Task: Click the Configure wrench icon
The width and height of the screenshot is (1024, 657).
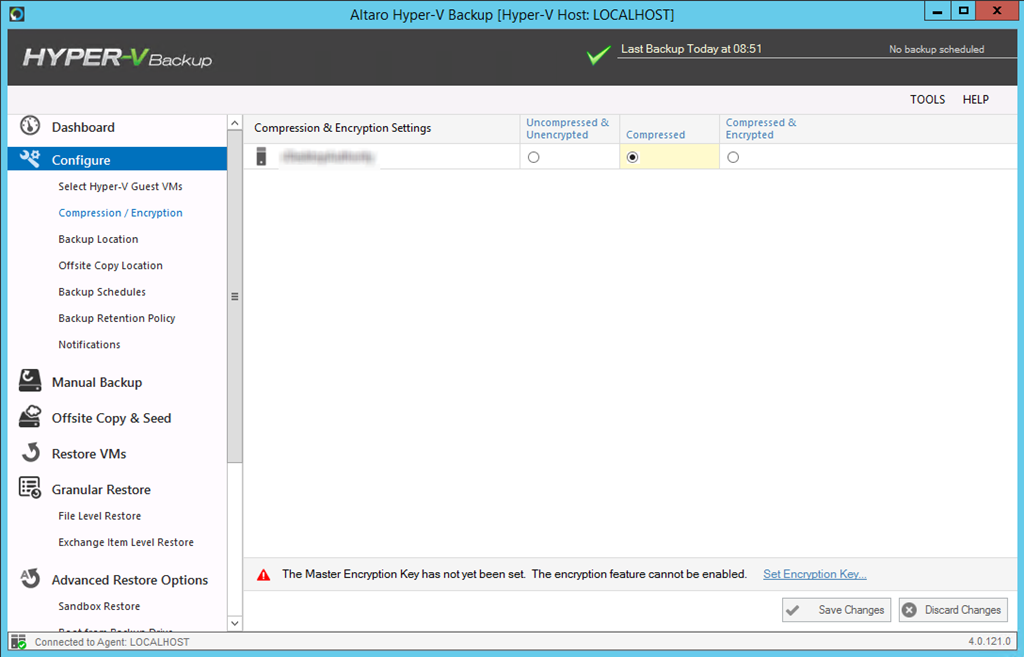Action: pos(29,158)
